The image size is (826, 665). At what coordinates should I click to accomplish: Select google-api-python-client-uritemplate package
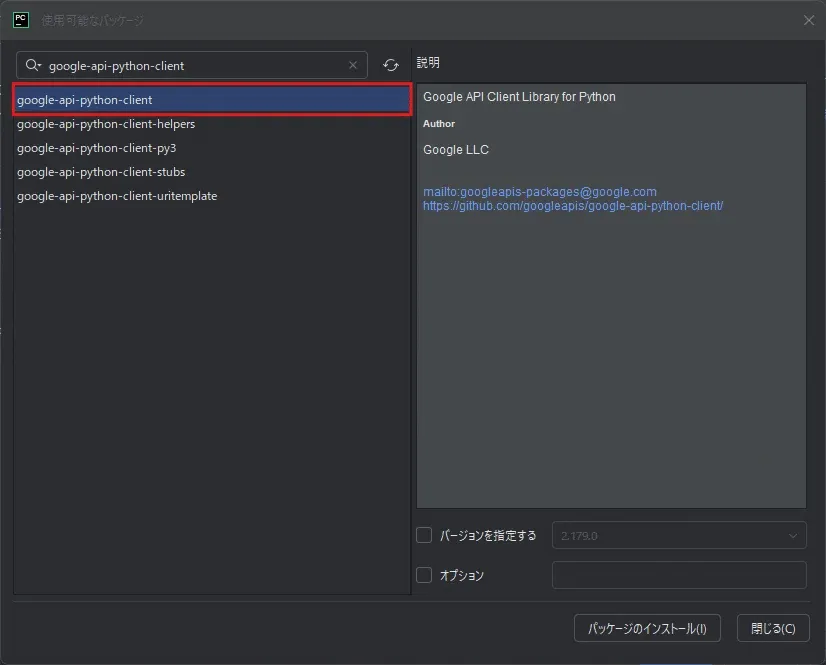coord(212,196)
